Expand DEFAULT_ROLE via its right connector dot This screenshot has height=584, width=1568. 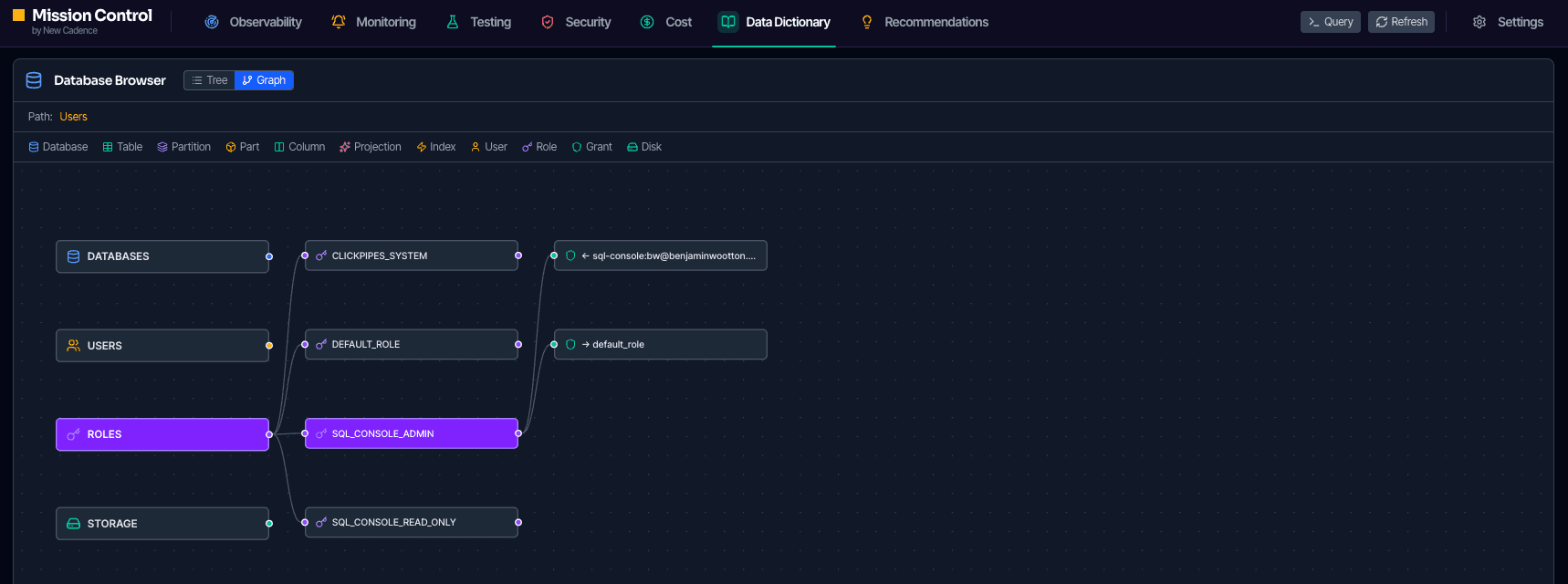pyautogui.click(x=518, y=344)
